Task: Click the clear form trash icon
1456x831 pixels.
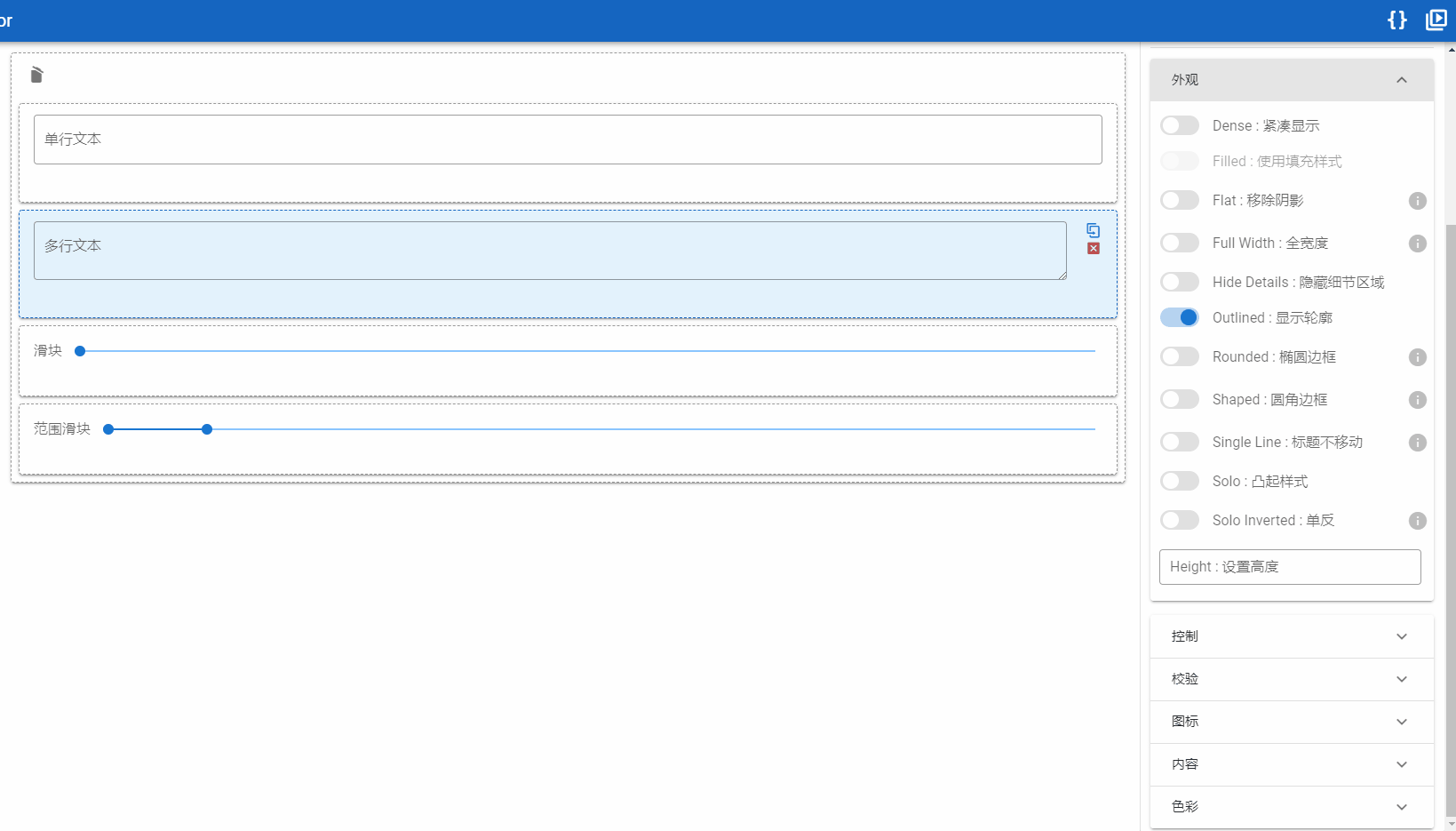Action: [36, 75]
